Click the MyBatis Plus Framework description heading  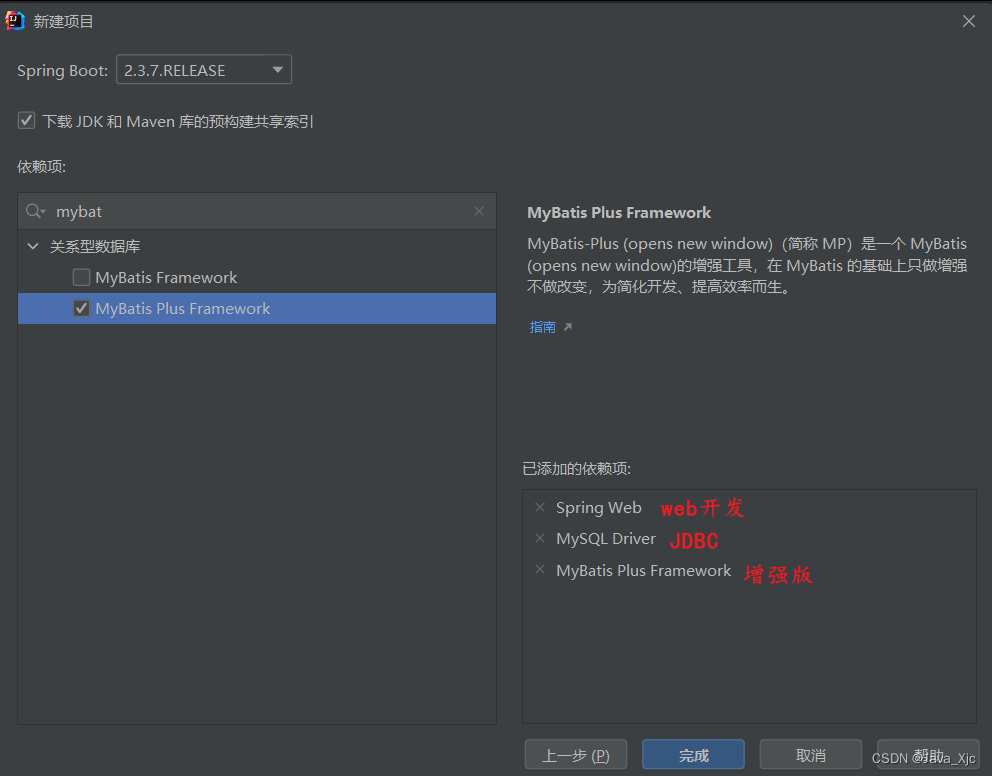pos(619,213)
